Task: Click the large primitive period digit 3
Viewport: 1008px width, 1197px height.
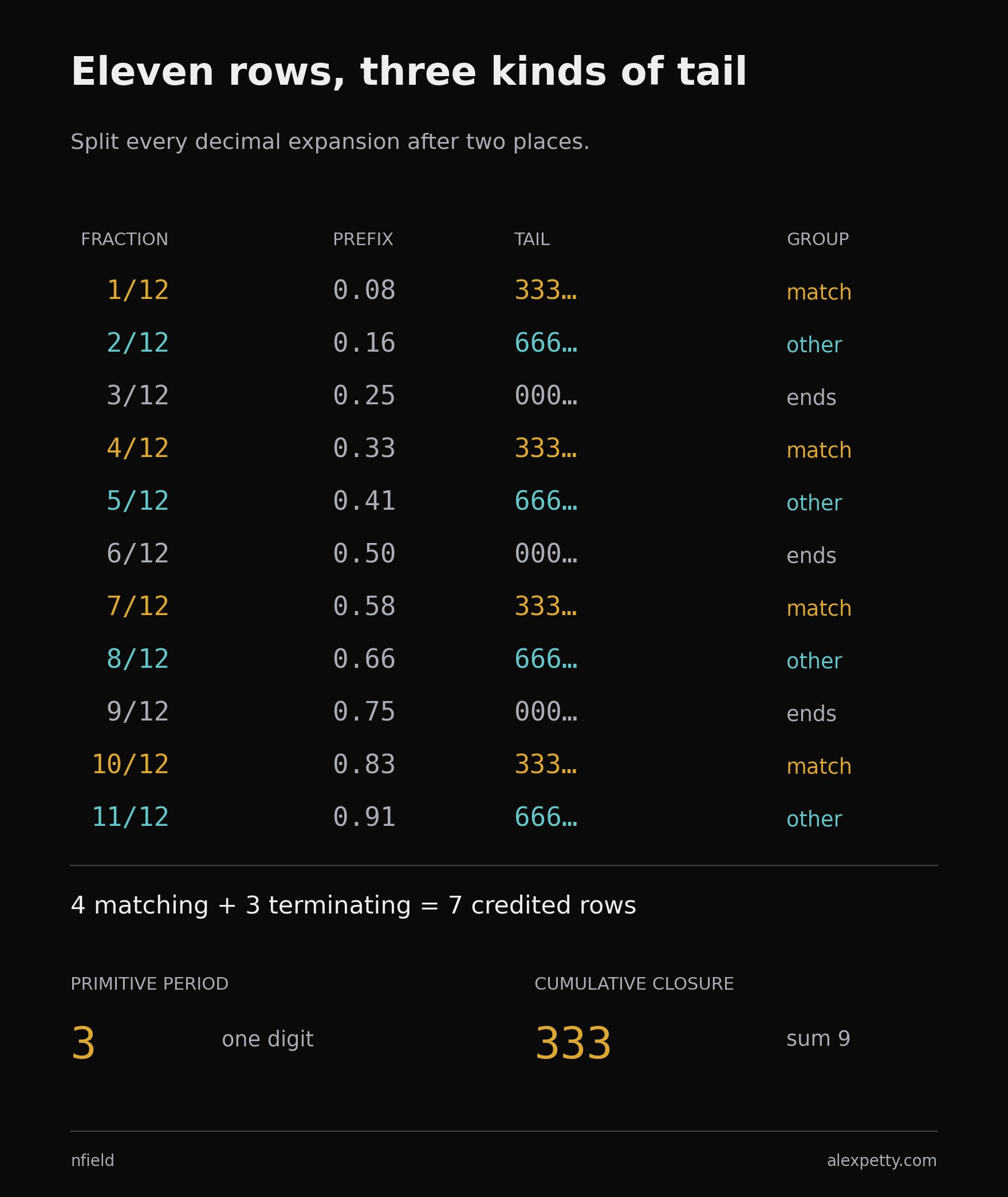Action: pyautogui.click(x=84, y=1044)
